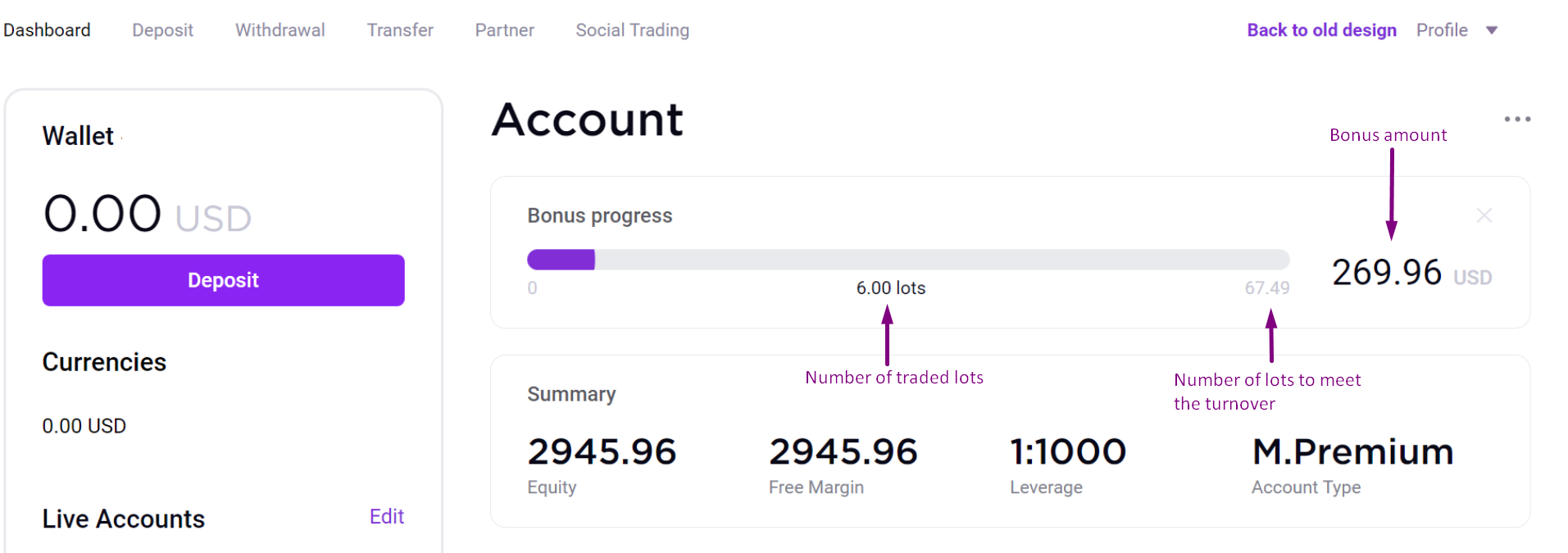Click Edit next to Live Accounts

click(386, 516)
